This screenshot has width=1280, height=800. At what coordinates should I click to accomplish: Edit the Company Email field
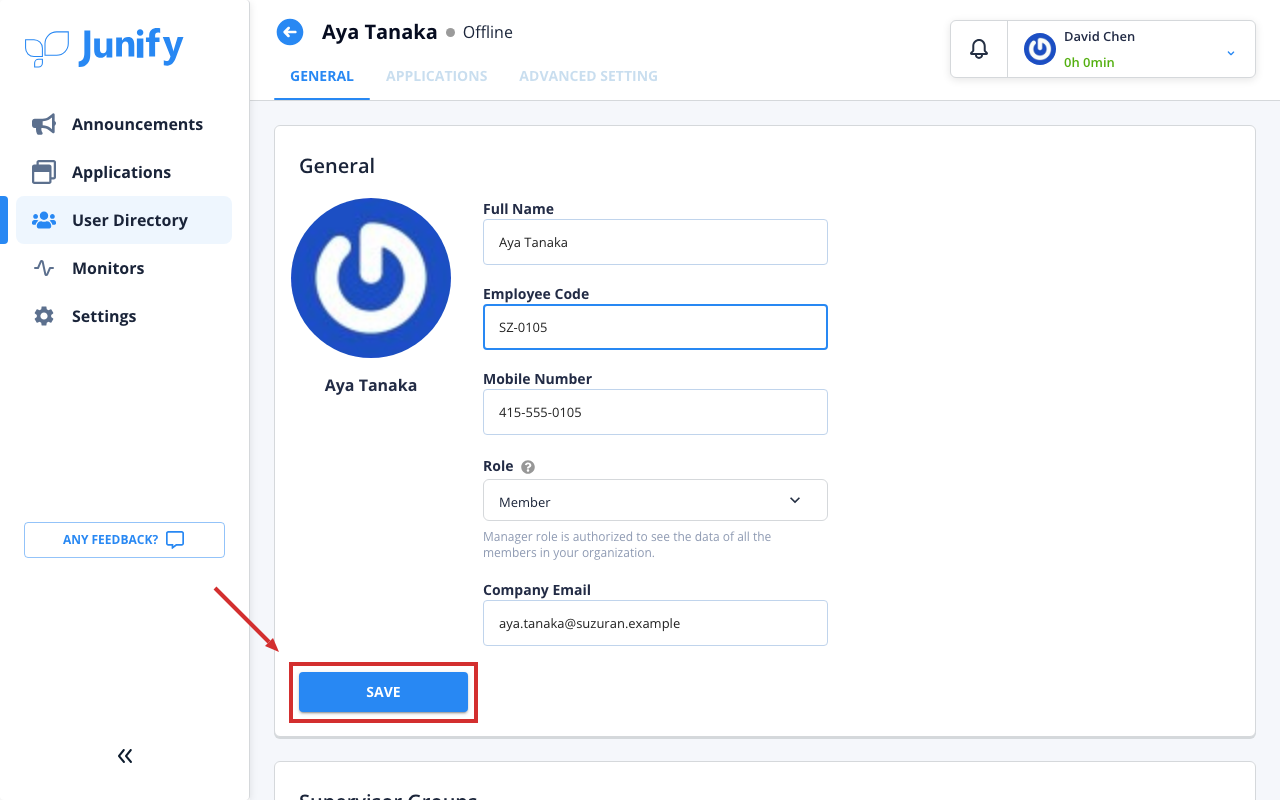[655, 623]
